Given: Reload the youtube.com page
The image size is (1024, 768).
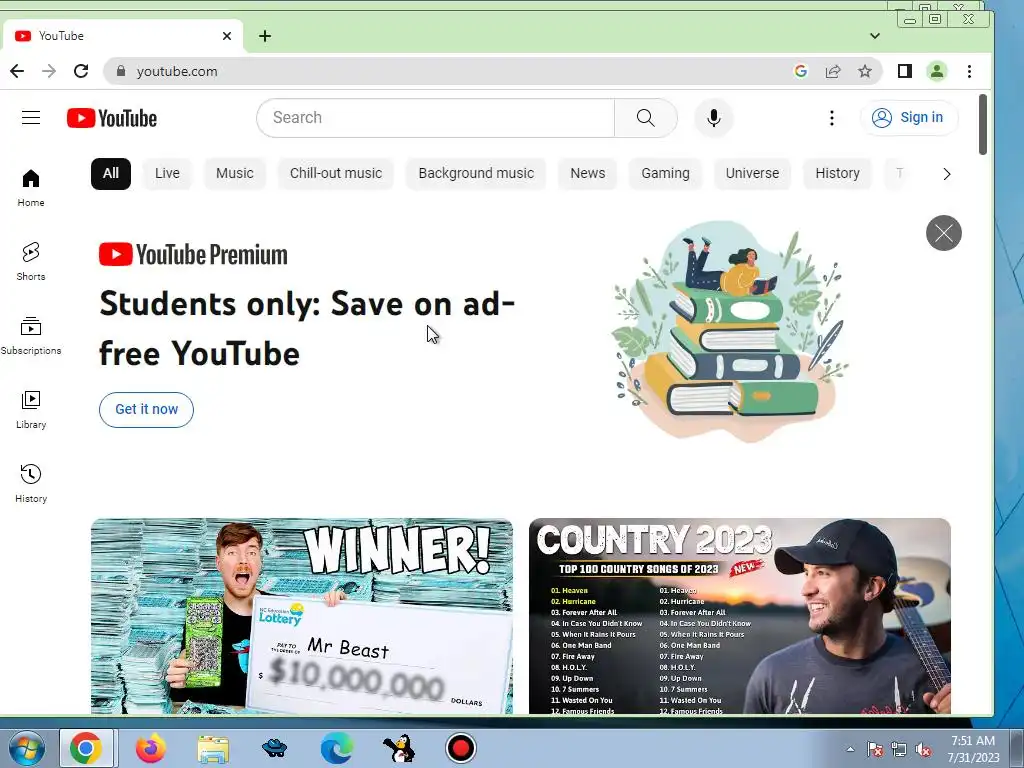Looking at the screenshot, I should (81, 71).
